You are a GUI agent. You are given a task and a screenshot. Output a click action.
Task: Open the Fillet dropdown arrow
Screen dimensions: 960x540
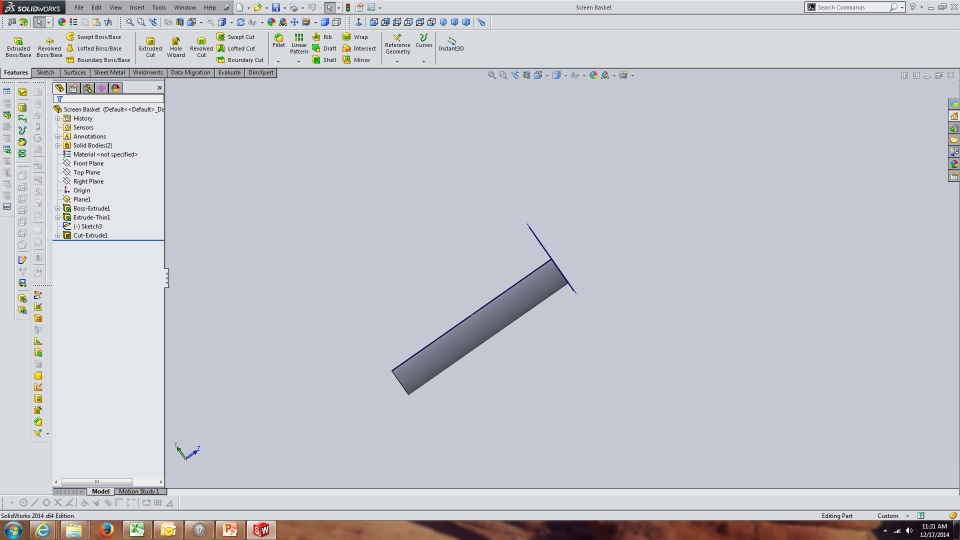point(279,61)
